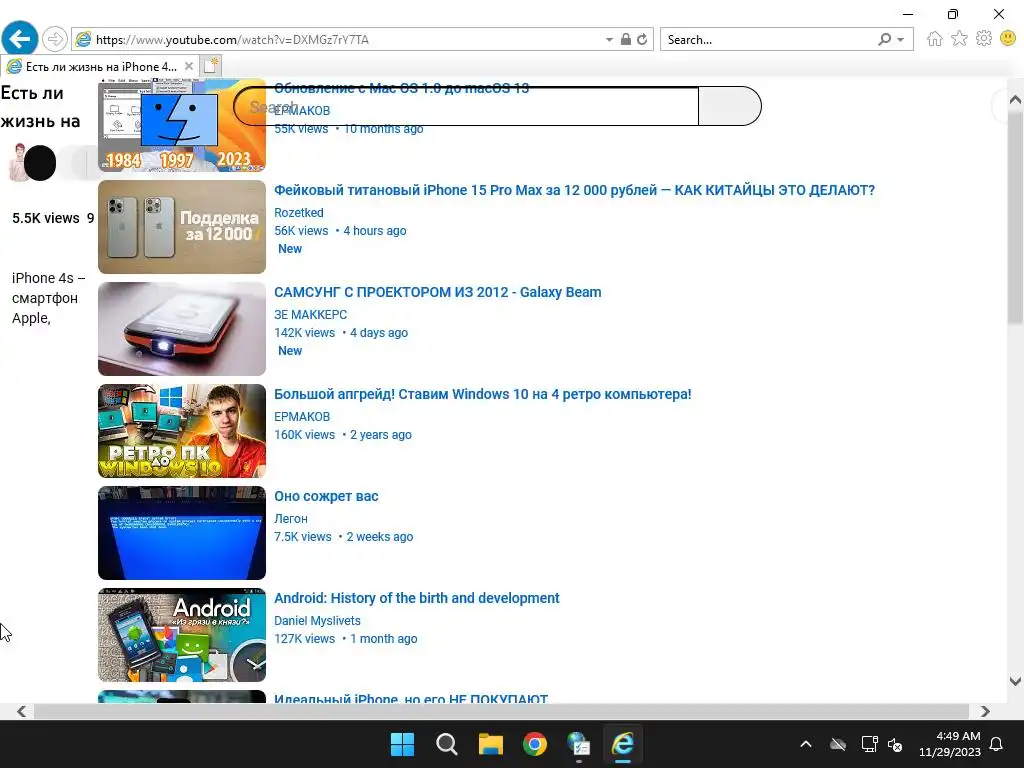Open Mac OS 1984 1997 2023 thumbnail
Viewport: 1024px width, 768px height.
coord(182,125)
